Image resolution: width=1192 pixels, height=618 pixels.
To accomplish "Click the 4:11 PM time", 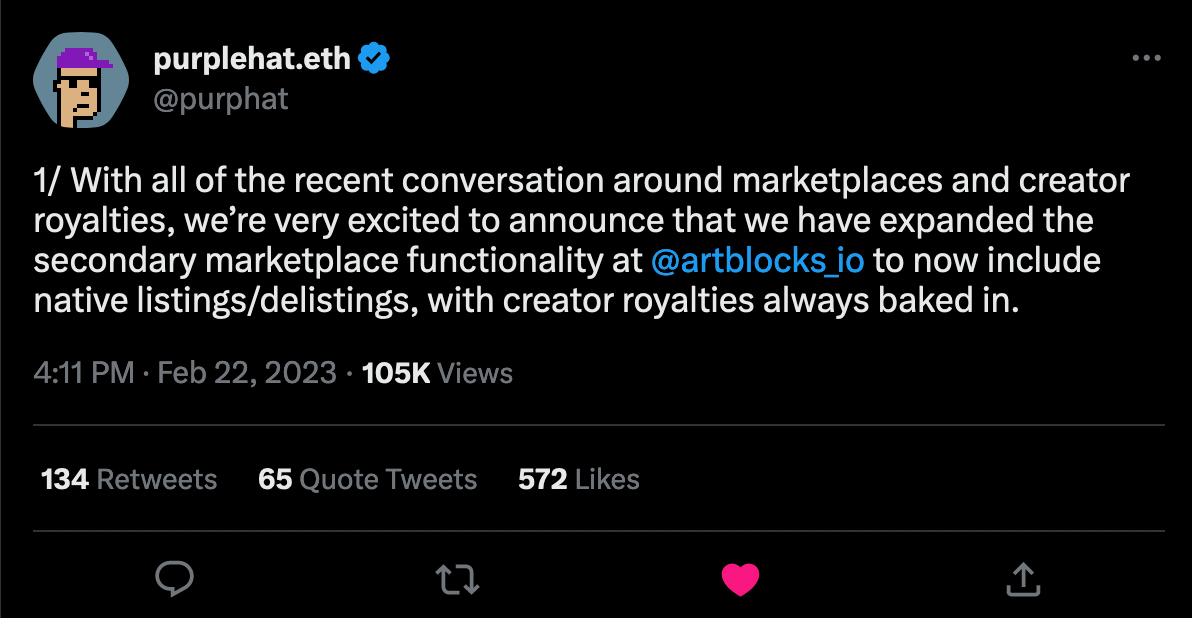I will click(x=84, y=373).
